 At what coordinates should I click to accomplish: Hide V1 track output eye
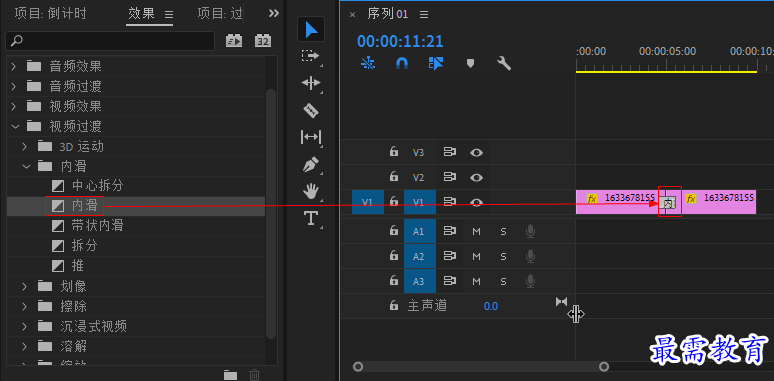(x=476, y=202)
